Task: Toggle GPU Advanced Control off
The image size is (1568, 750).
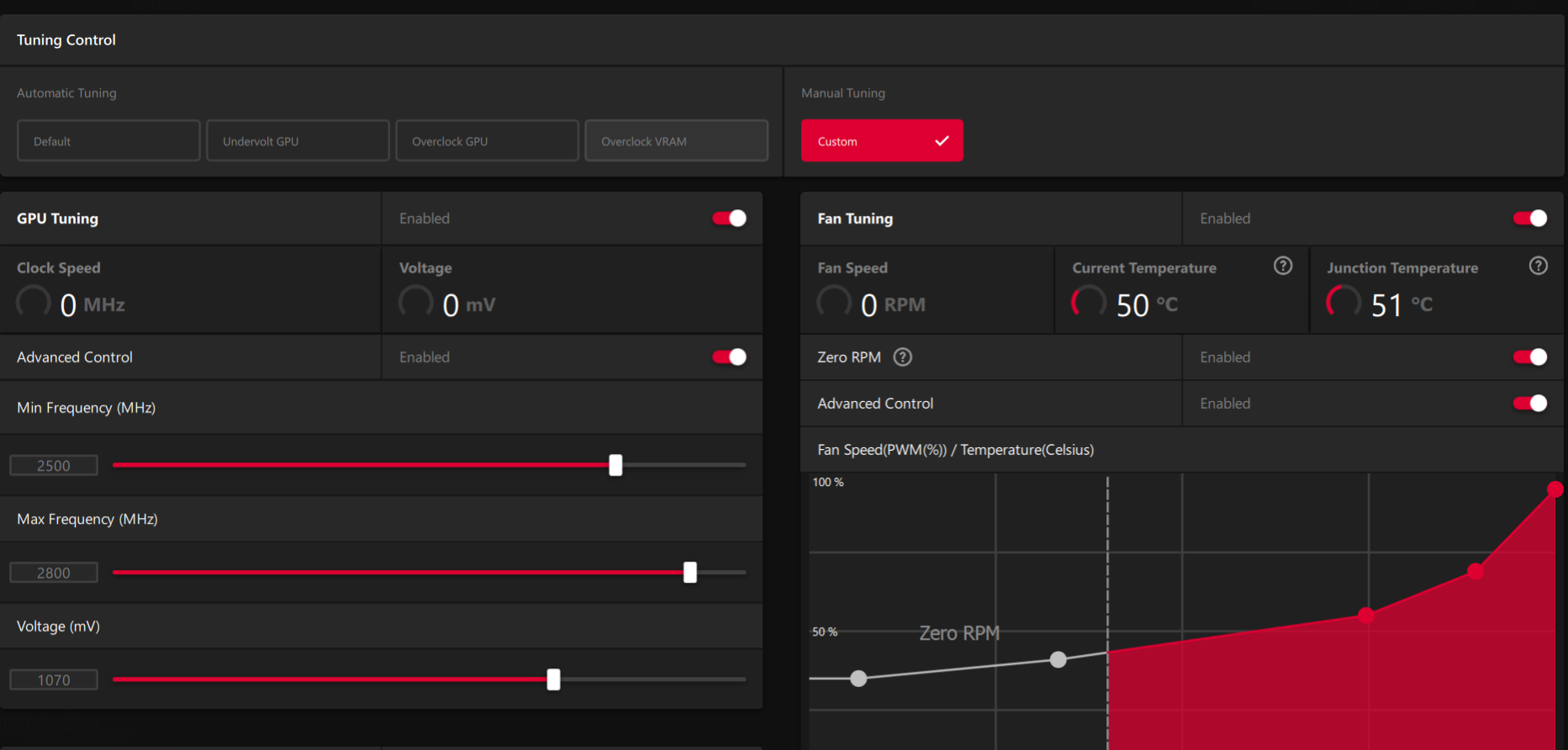Action: pyautogui.click(x=729, y=357)
